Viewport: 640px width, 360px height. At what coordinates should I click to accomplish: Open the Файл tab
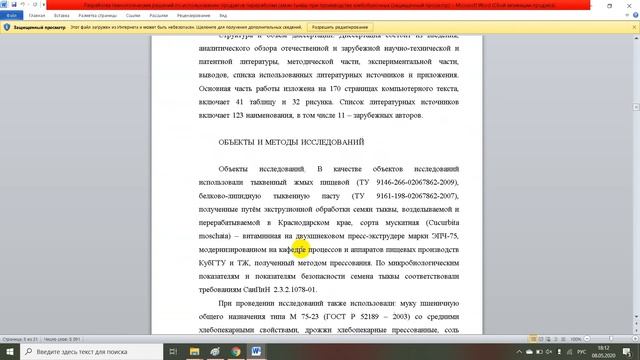11,16
